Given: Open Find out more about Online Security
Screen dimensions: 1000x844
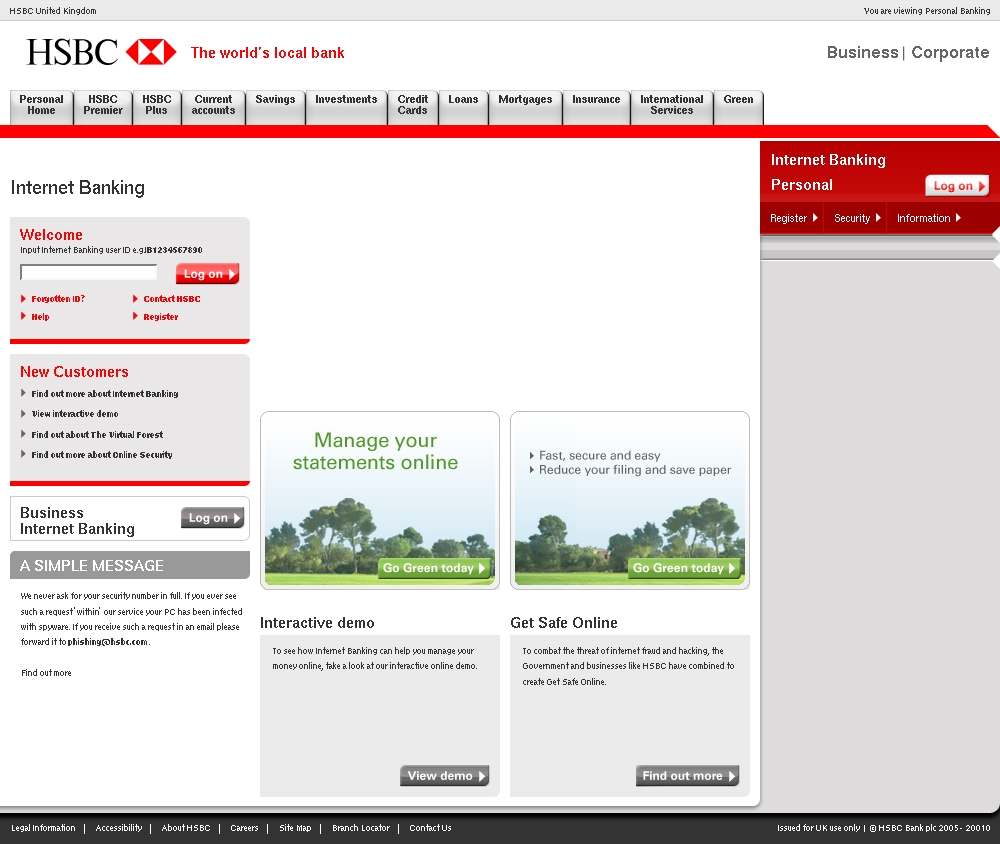Looking at the screenshot, I should (x=101, y=454).
